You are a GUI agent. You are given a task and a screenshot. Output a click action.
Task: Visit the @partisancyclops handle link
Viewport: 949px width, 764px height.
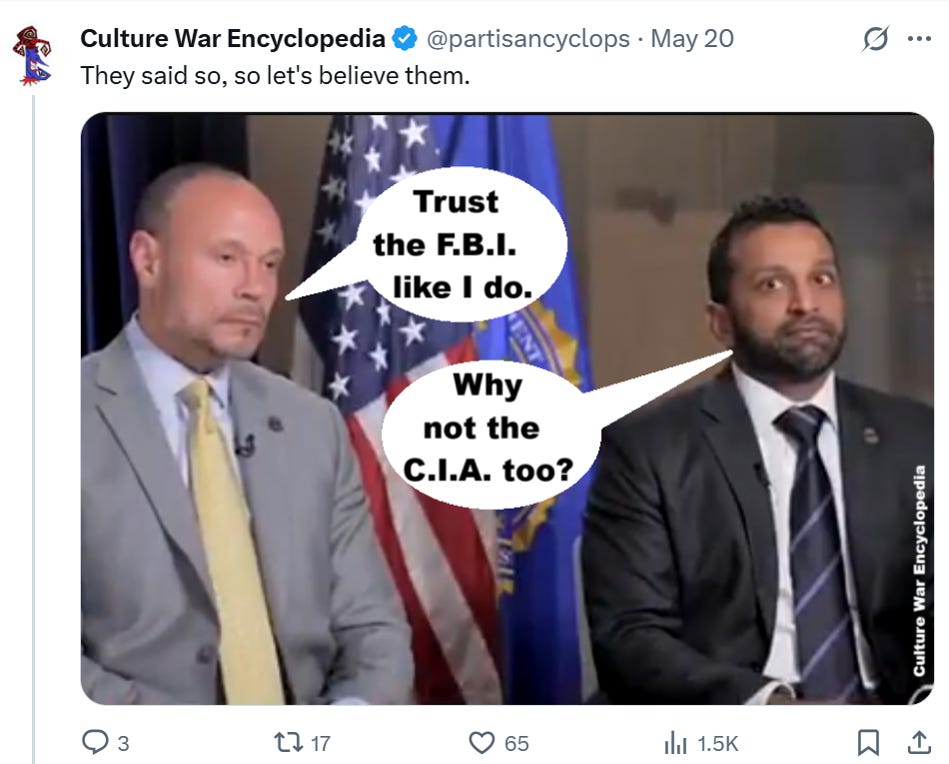pos(528,39)
